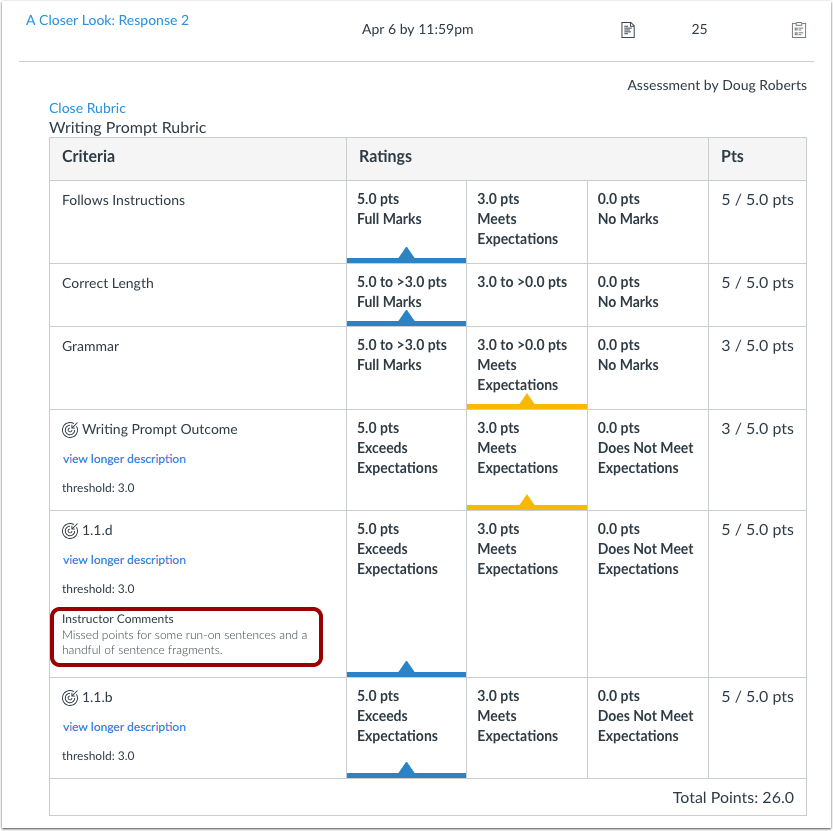Expand longer description for outcome 1.1.d
Image resolution: width=833 pixels, height=831 pixels.
pyautogui.click(x=124, y=560)
